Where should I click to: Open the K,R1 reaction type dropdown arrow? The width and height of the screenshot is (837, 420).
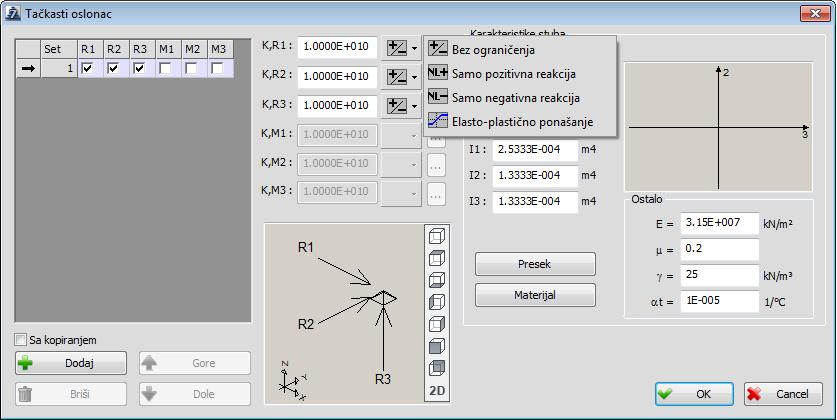pos(415,48)
